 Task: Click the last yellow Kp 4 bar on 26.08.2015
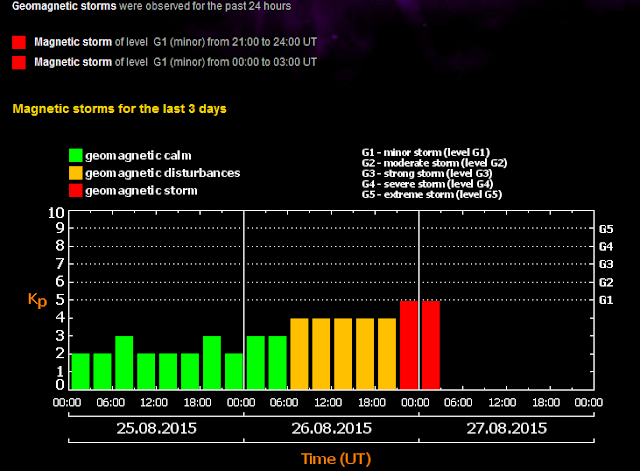click(387, 354)
